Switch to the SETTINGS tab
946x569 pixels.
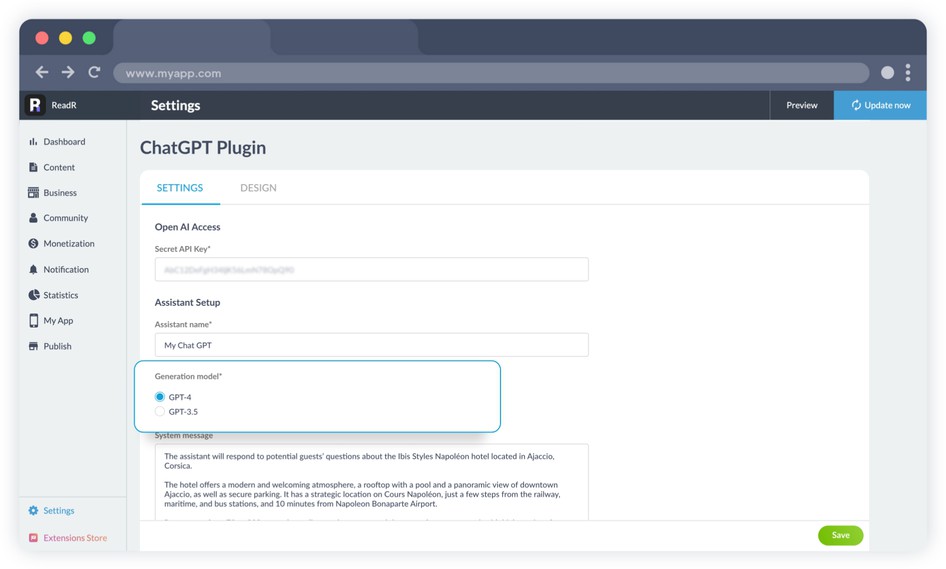point(180,188)
